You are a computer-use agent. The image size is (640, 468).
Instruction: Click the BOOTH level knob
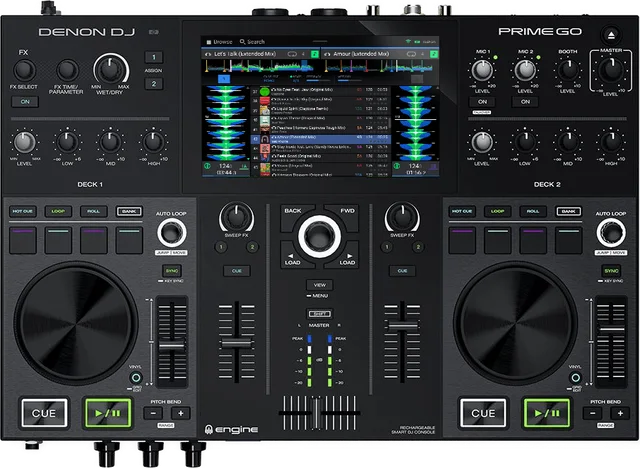(568, 70)
